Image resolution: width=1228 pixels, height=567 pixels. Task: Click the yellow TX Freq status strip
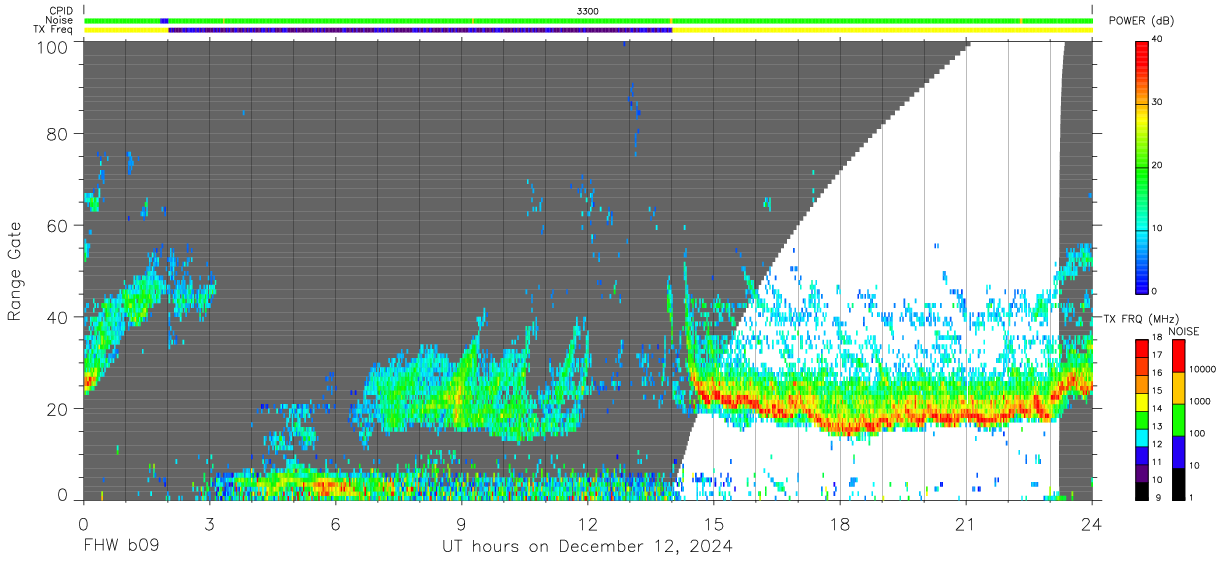pos(588,30)
